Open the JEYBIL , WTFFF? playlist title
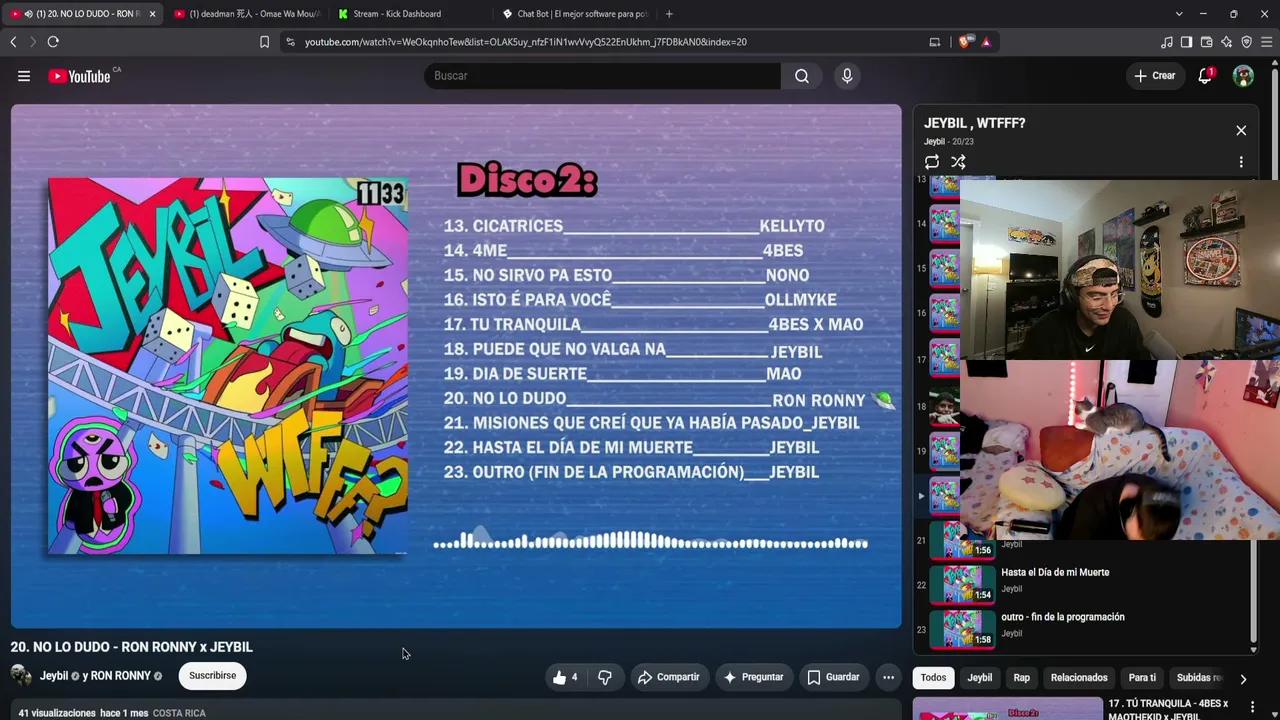1280x720 pixels. [975, 123]
